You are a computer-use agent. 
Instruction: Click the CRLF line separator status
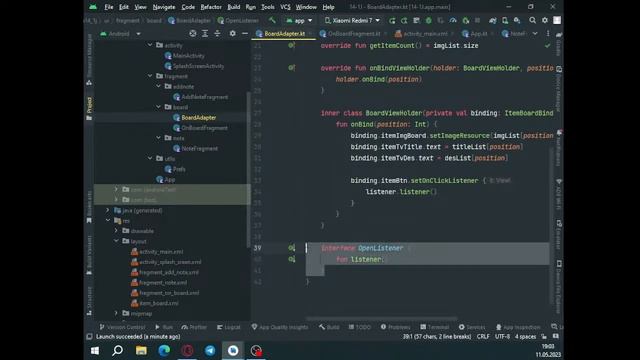coord(483,336)
